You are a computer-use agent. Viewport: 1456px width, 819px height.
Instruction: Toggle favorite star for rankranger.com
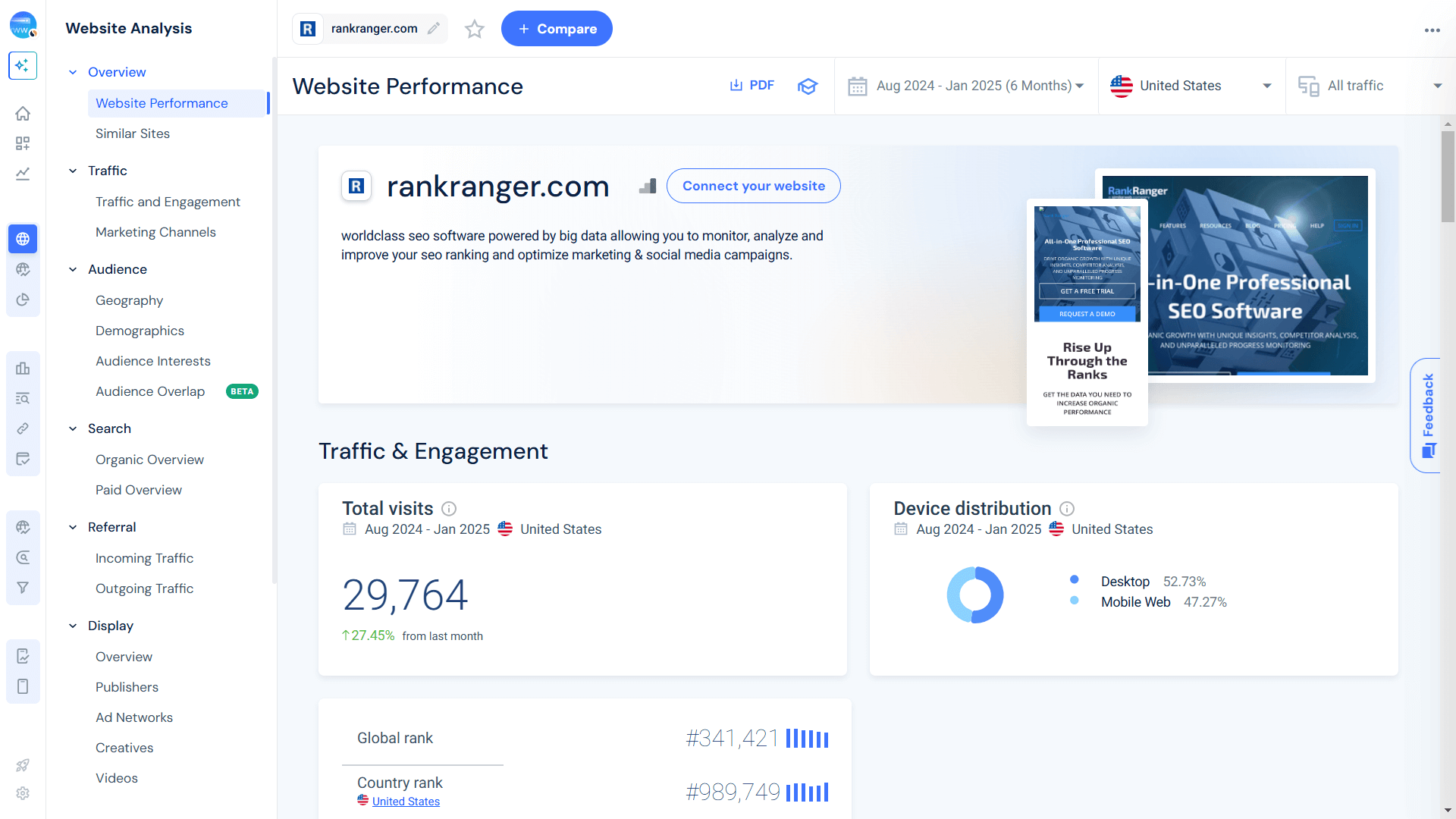coord(475,29)
